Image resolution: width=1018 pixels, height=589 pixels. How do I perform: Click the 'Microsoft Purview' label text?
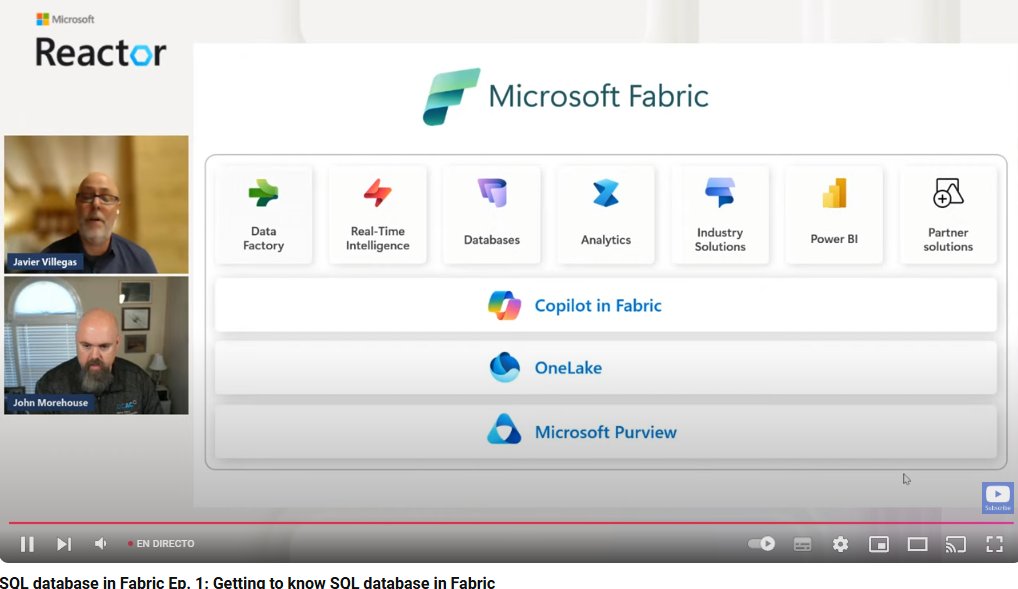[606, 432]
